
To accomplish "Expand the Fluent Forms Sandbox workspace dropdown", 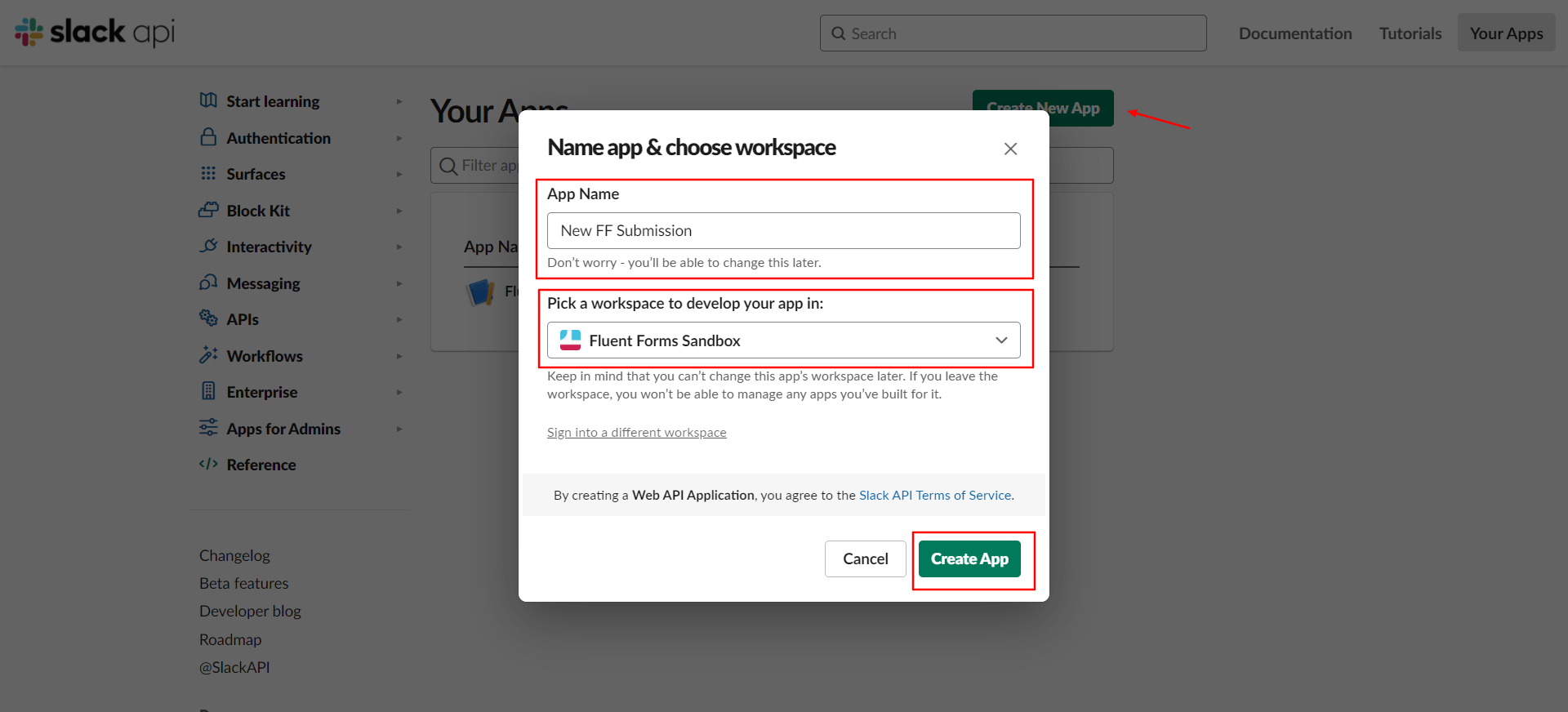I will coord(1001,340).
